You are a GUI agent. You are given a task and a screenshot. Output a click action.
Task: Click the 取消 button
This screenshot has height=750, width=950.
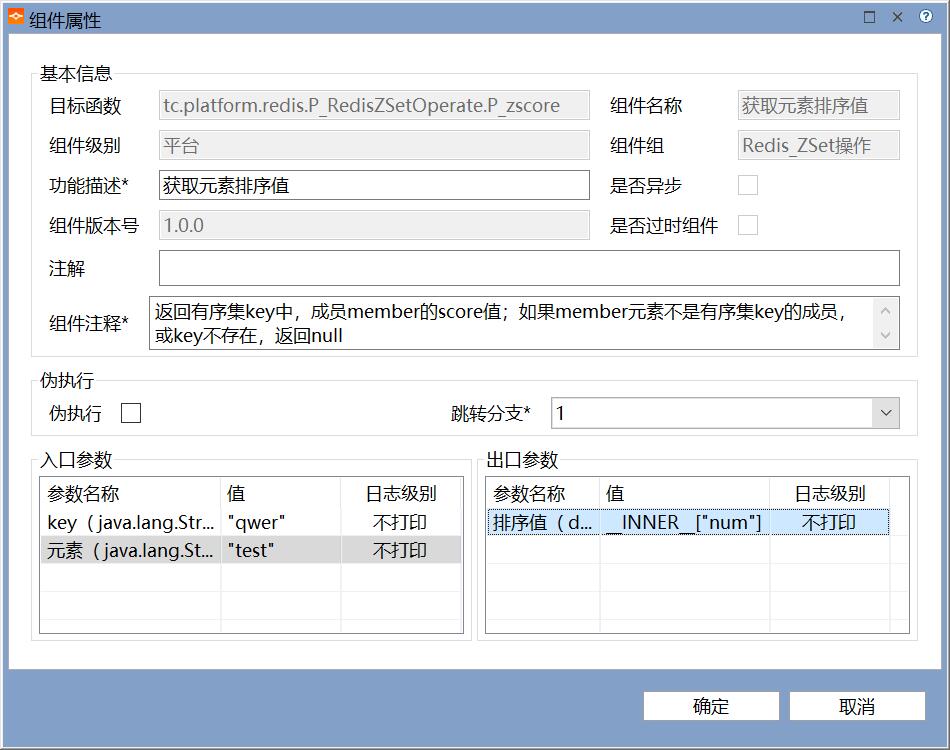pos(857,706)
